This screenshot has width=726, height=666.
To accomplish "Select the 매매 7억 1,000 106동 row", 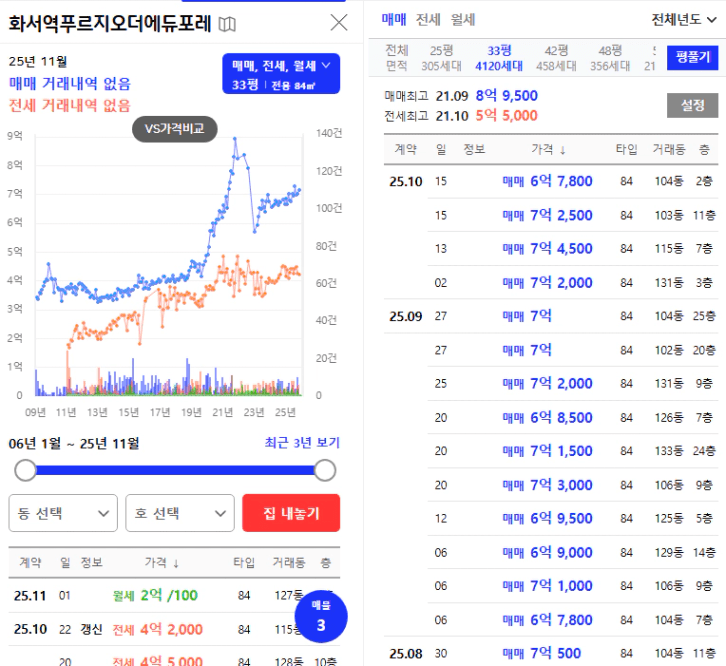I will 573,586.
